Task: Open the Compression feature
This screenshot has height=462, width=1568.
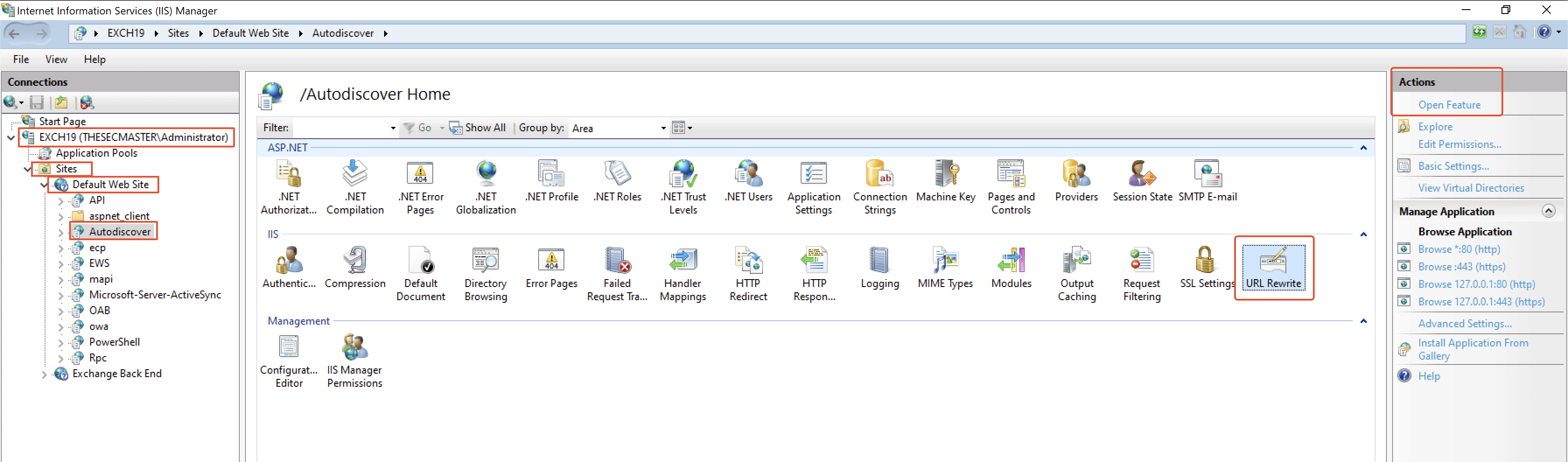Action: [355, 268]
